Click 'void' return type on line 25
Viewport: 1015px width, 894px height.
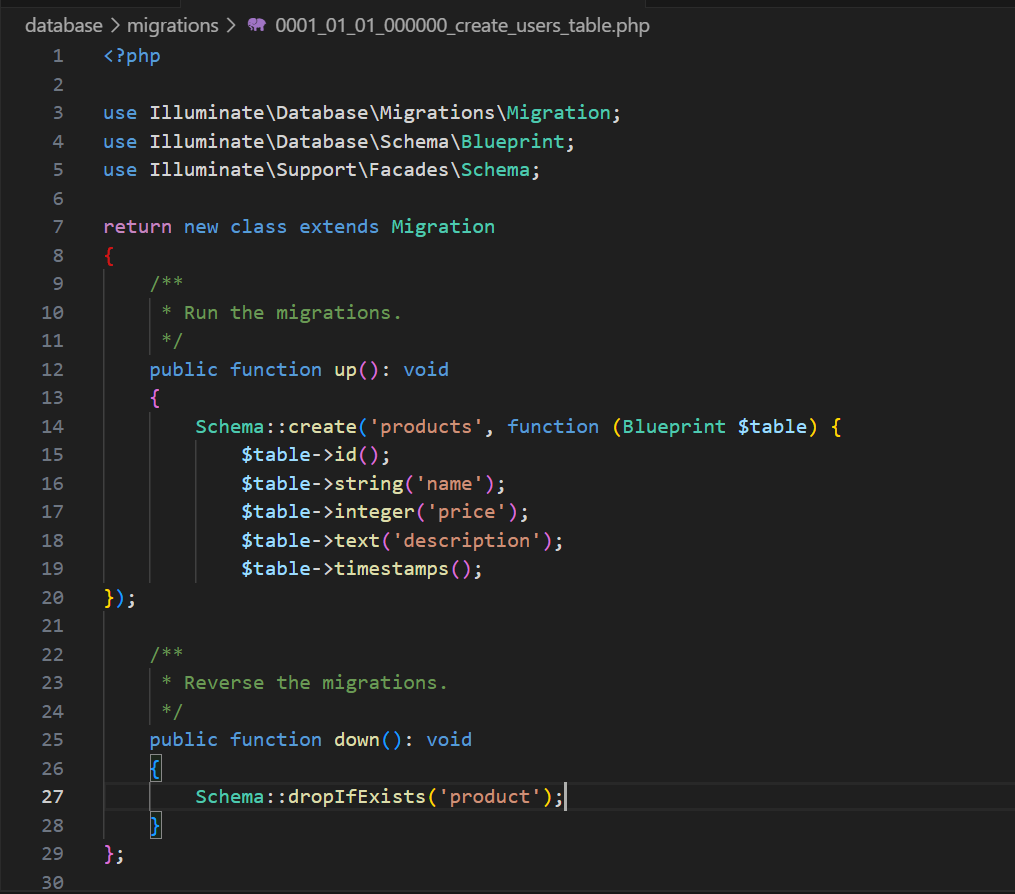pos(449,739)
